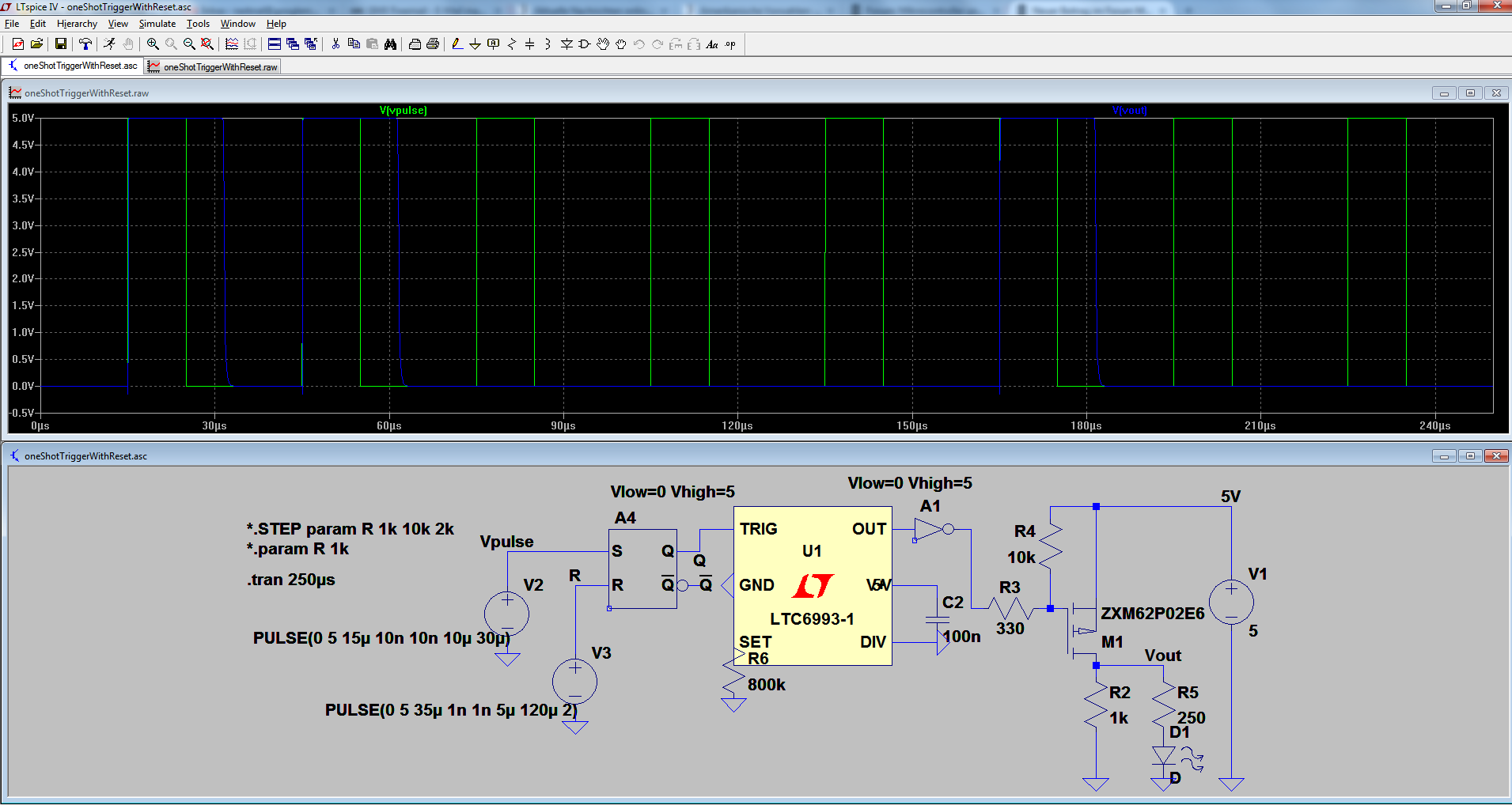The width and height of the screenshot is (1512, 805).
Task: Click the Save floppy disk icon
Action: (60, 44)
